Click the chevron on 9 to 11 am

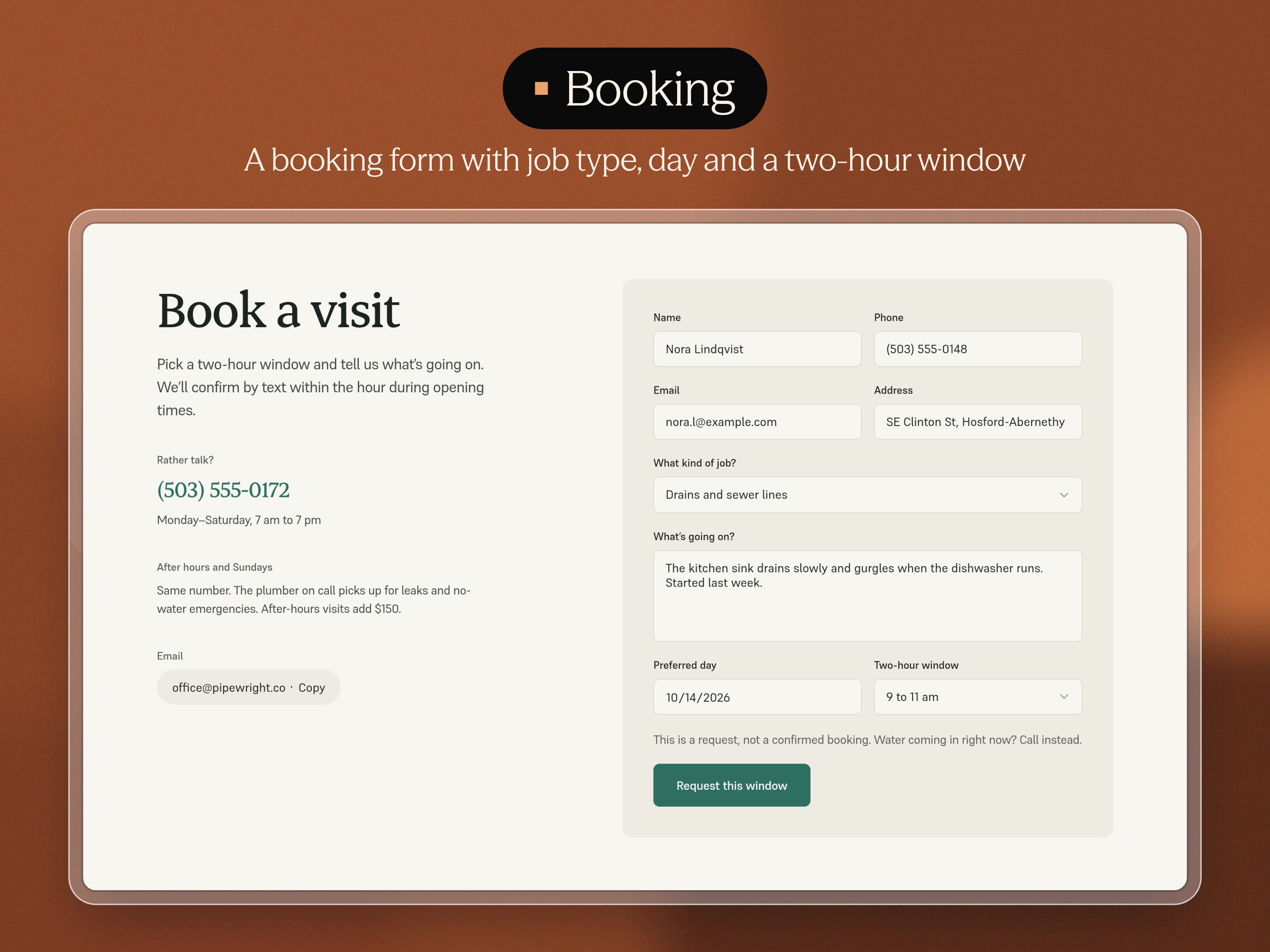(1064, 697)
